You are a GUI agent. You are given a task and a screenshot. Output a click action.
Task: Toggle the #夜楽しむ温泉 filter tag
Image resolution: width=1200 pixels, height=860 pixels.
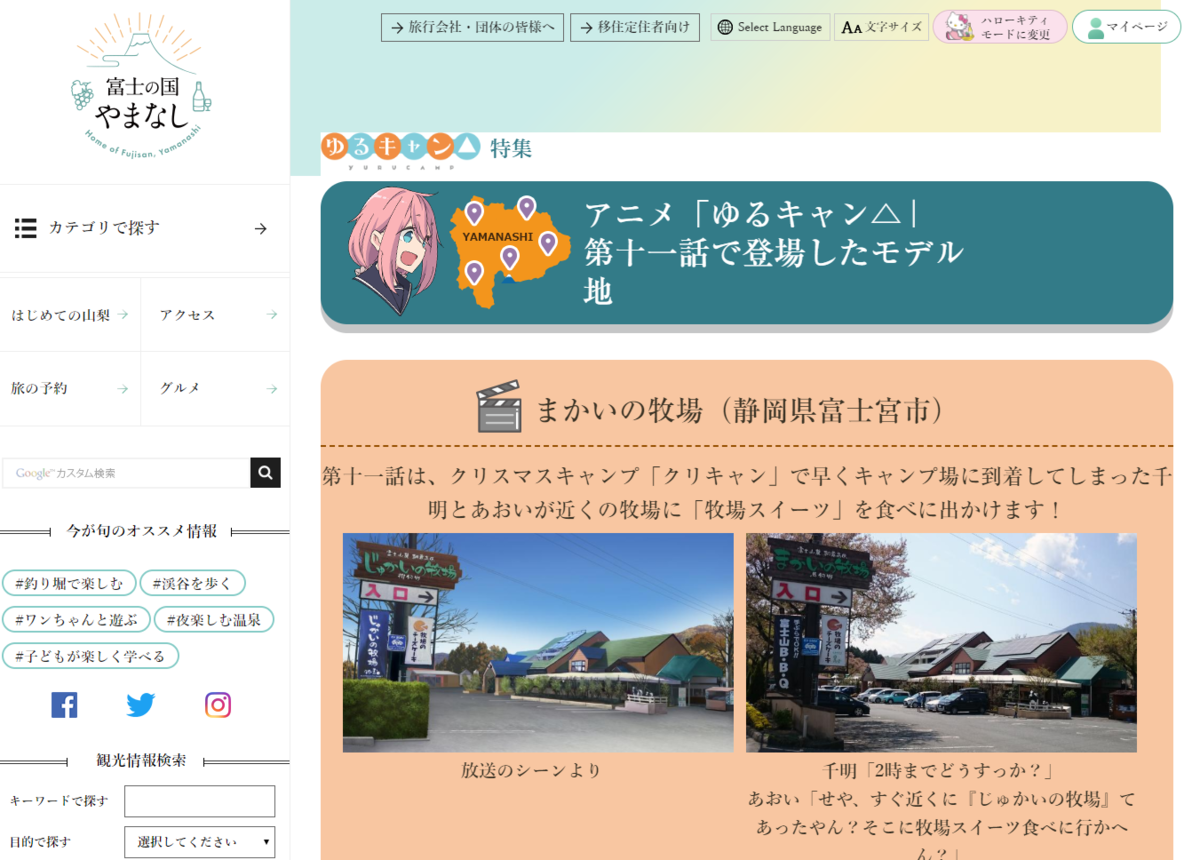216,619
